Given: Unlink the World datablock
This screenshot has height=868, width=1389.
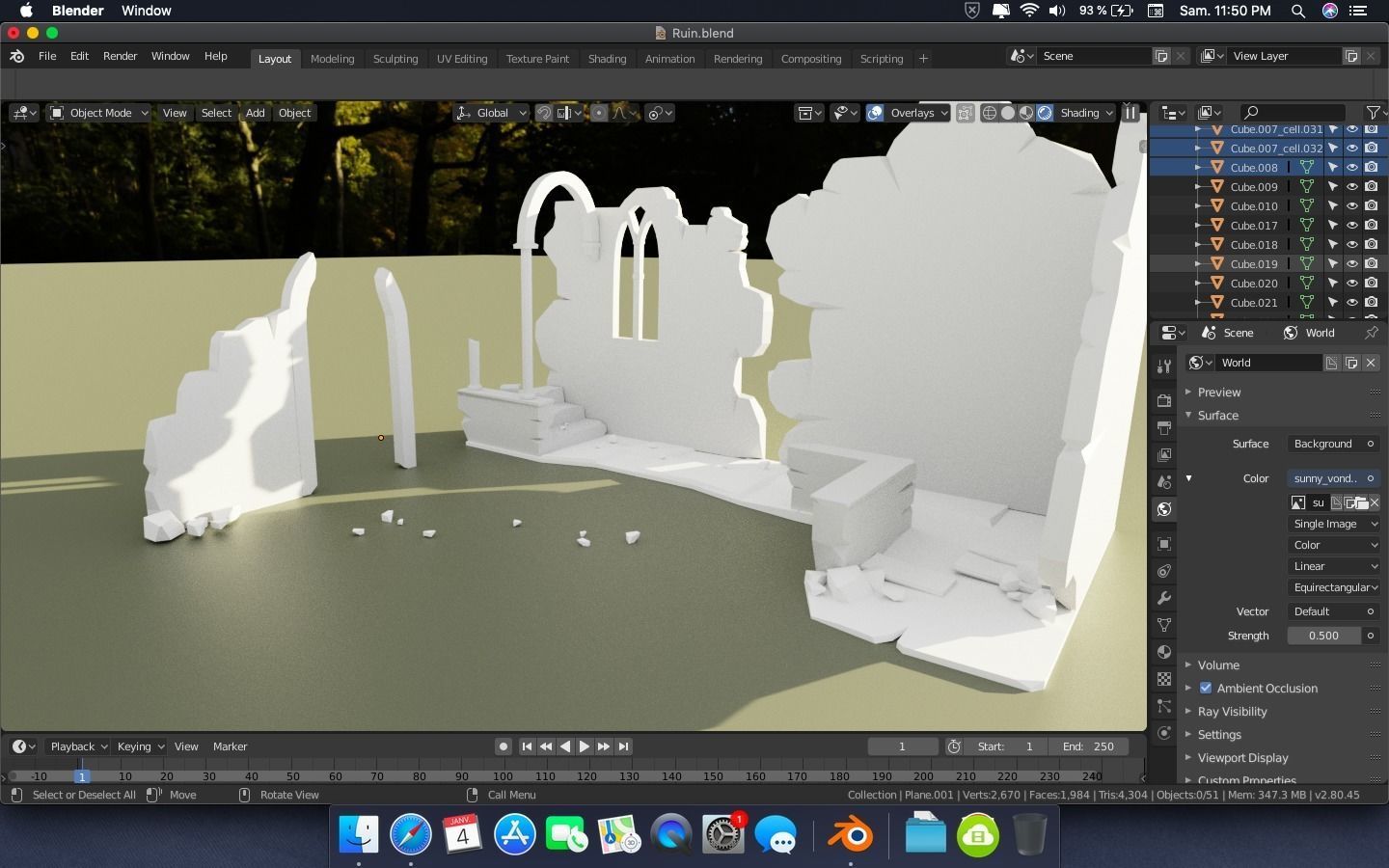Looking at the screenshot, I should tap(1371, 363).
